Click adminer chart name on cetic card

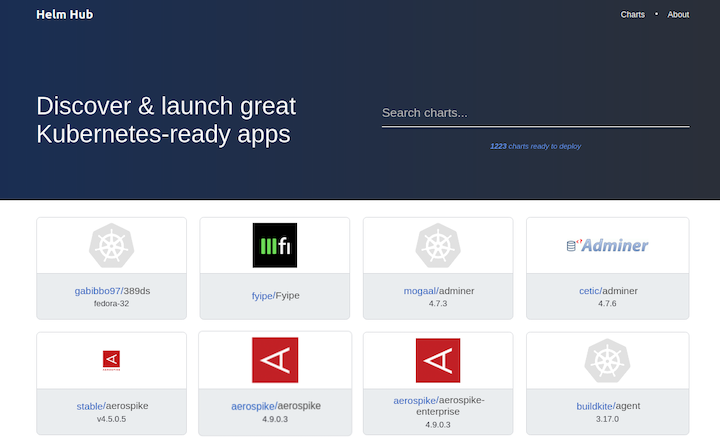[620, 291]
